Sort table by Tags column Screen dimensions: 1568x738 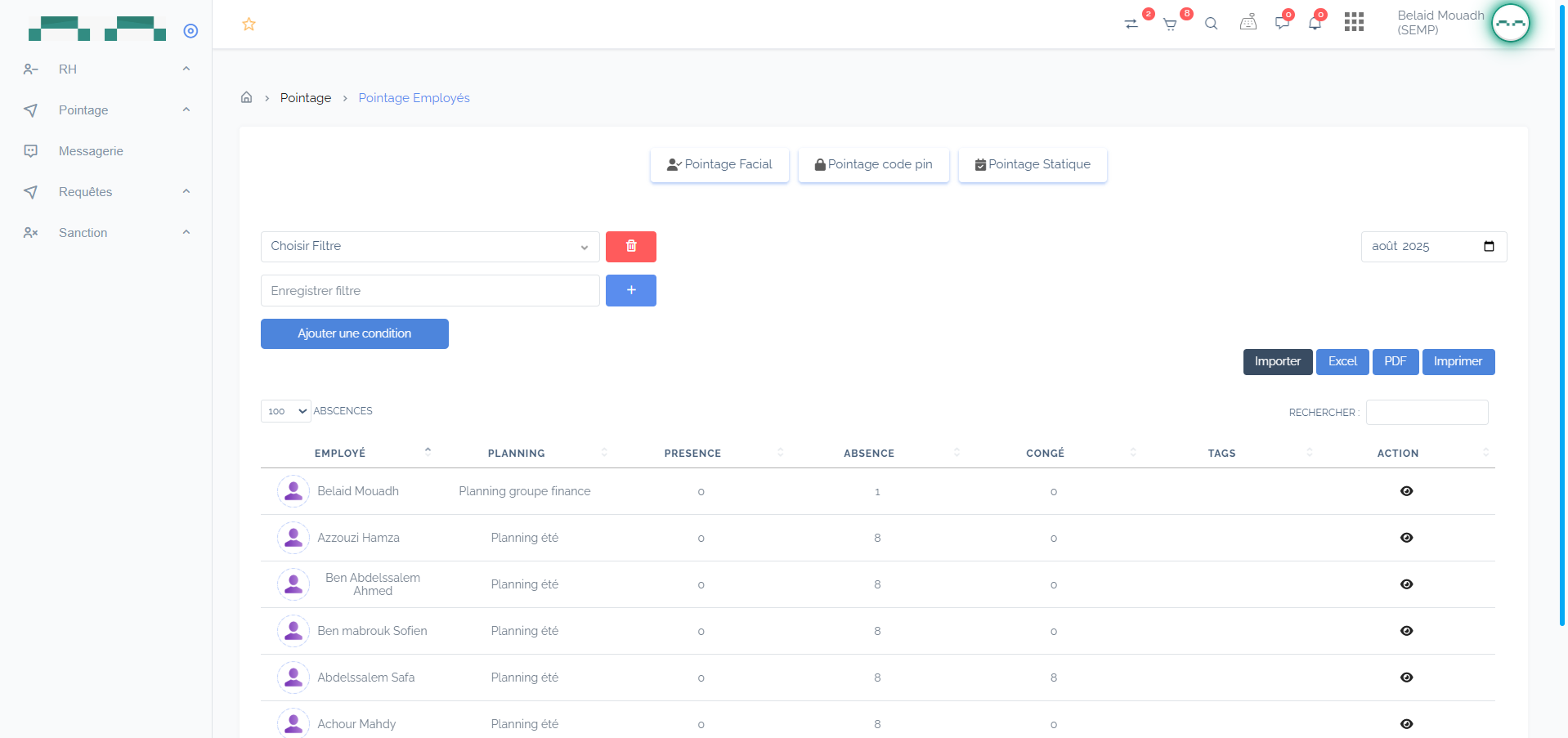click(x=1230, y=453)
